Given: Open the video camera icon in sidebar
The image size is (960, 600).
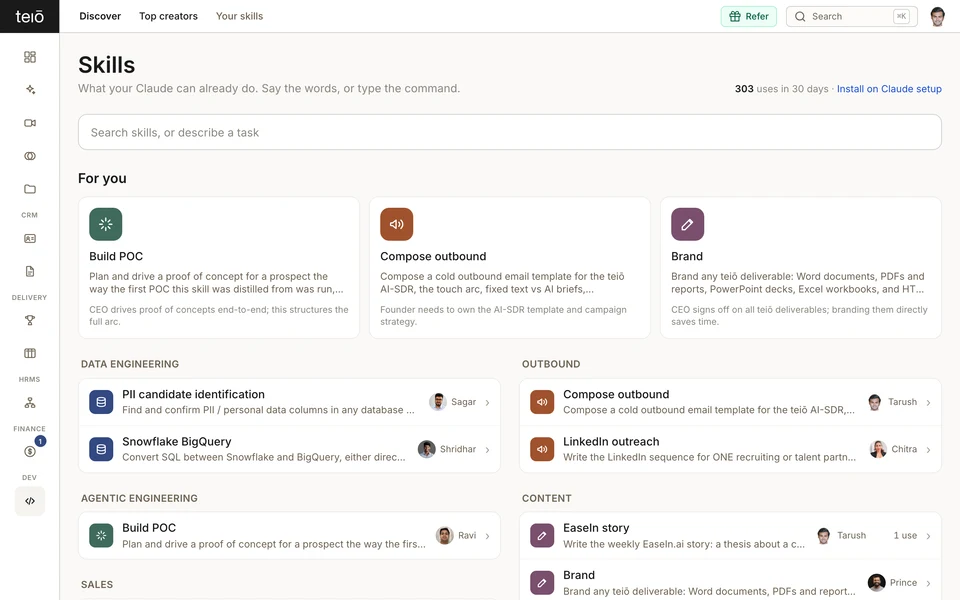Looking at the screenshot, I should pyautogui.click(x=29, y=123).
